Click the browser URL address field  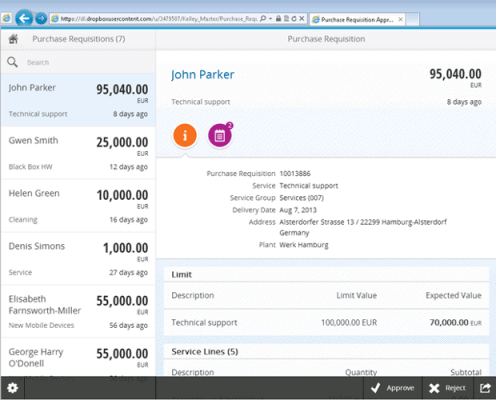158,19
